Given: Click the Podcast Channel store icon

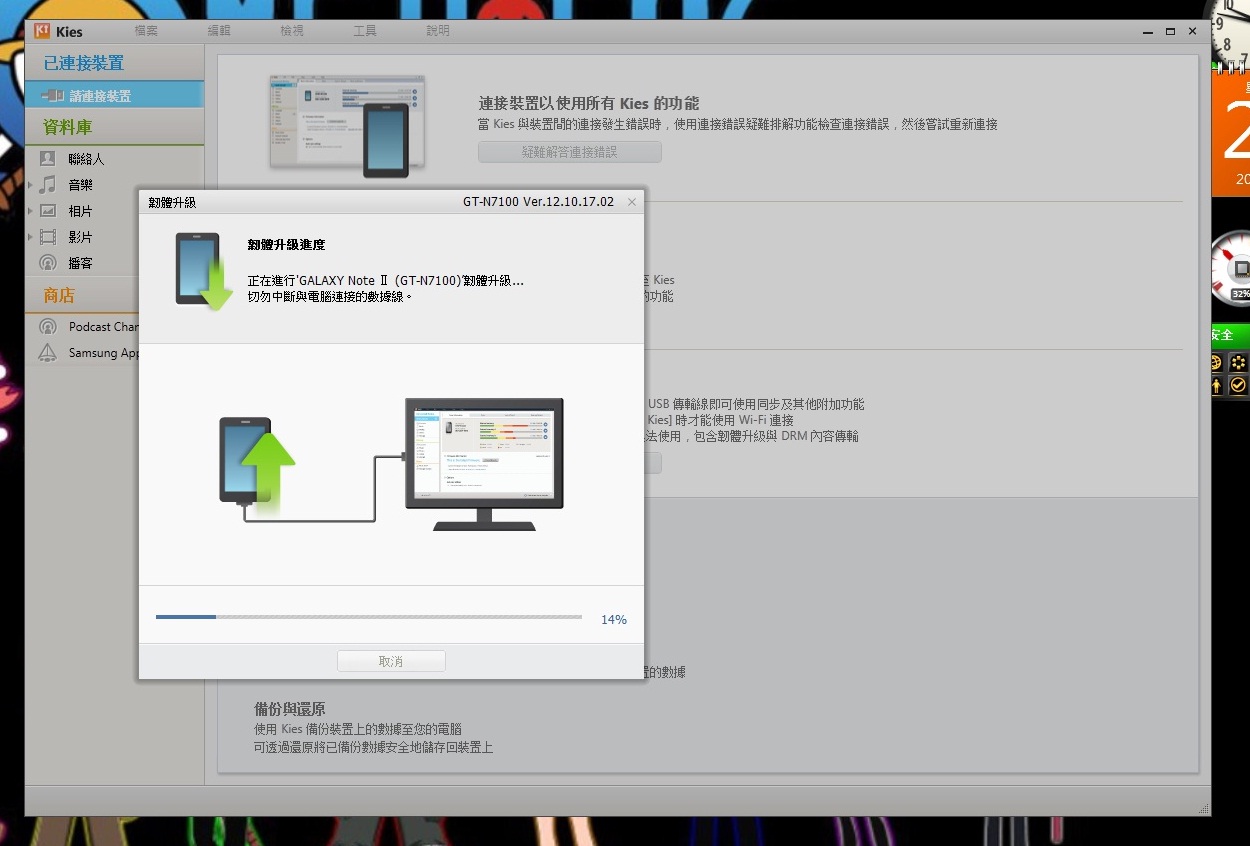Looking at the screenshot, I should (x=47, y=327).
